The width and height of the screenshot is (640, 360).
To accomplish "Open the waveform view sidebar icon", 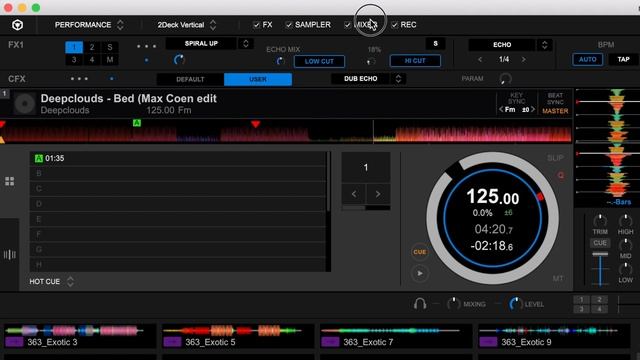I will pos(9,255).
